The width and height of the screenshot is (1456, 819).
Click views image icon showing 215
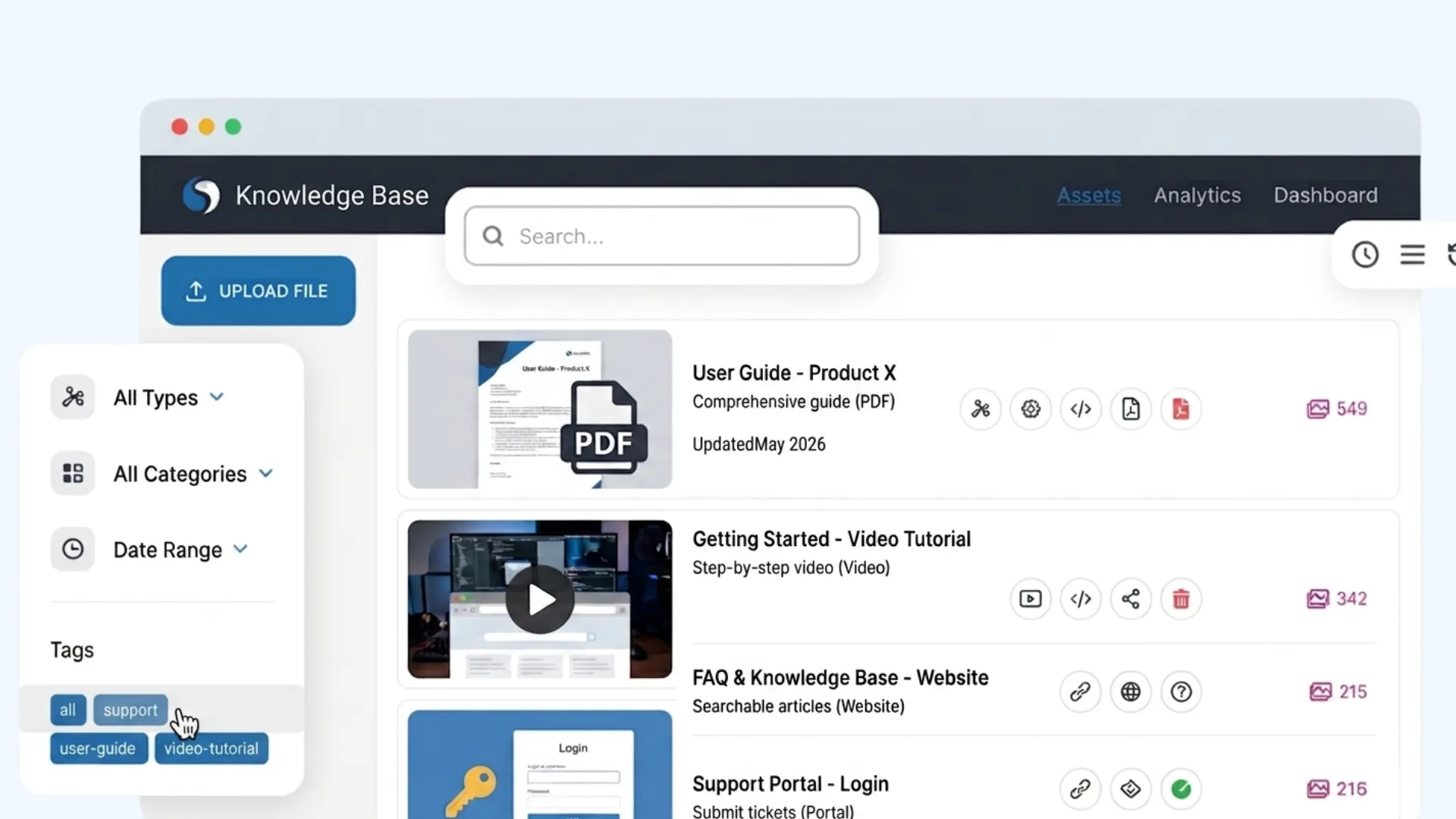(1320, 692)
